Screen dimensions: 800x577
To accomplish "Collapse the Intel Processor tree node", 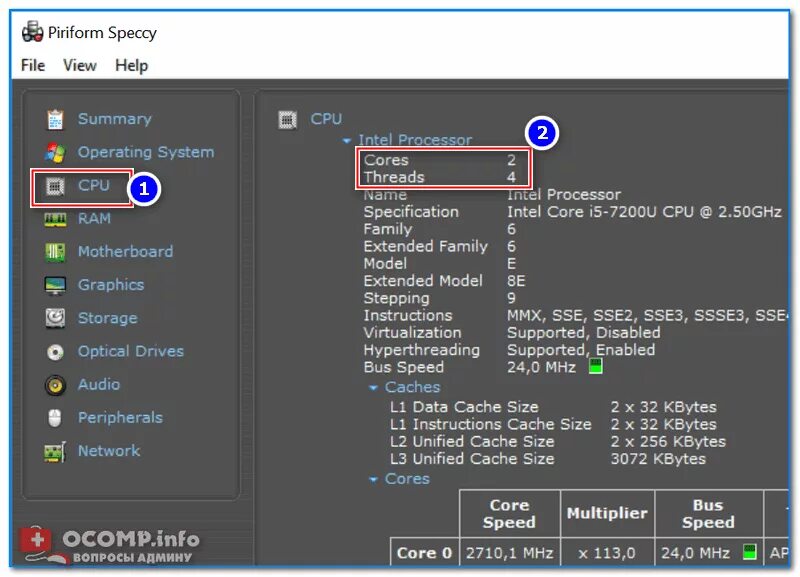I will (x=346, y=140).
